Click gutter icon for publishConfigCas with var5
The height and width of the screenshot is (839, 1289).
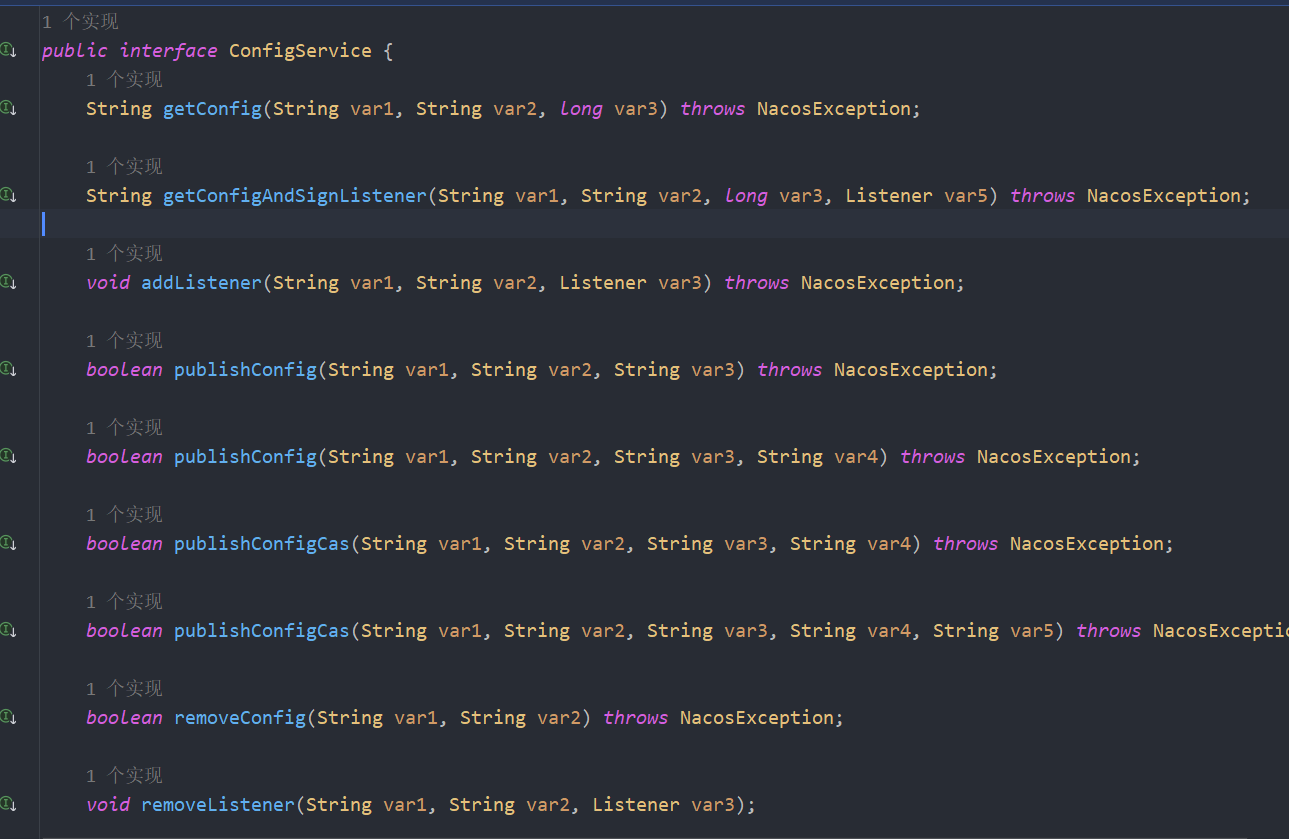(x=8, y=629)
